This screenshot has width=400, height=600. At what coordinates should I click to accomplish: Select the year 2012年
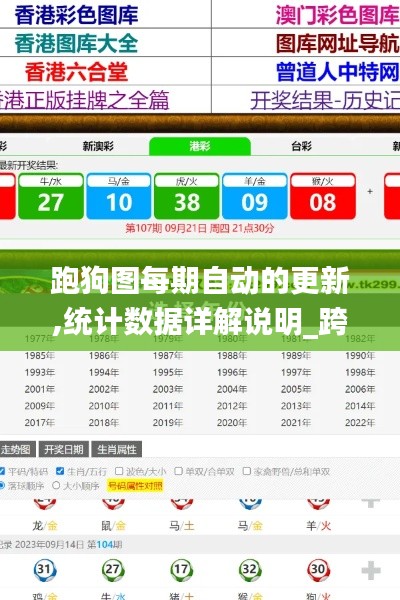point(232,406)
